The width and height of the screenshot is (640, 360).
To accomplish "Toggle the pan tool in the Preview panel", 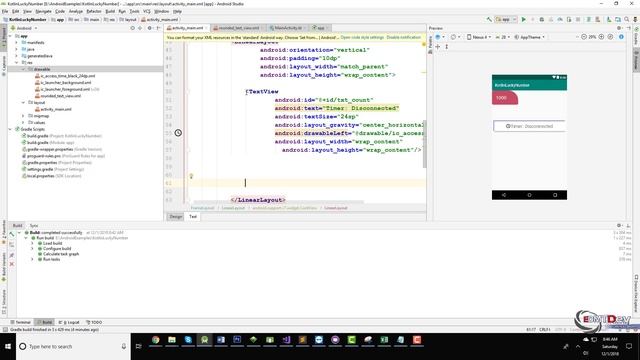I will point(438,47).
